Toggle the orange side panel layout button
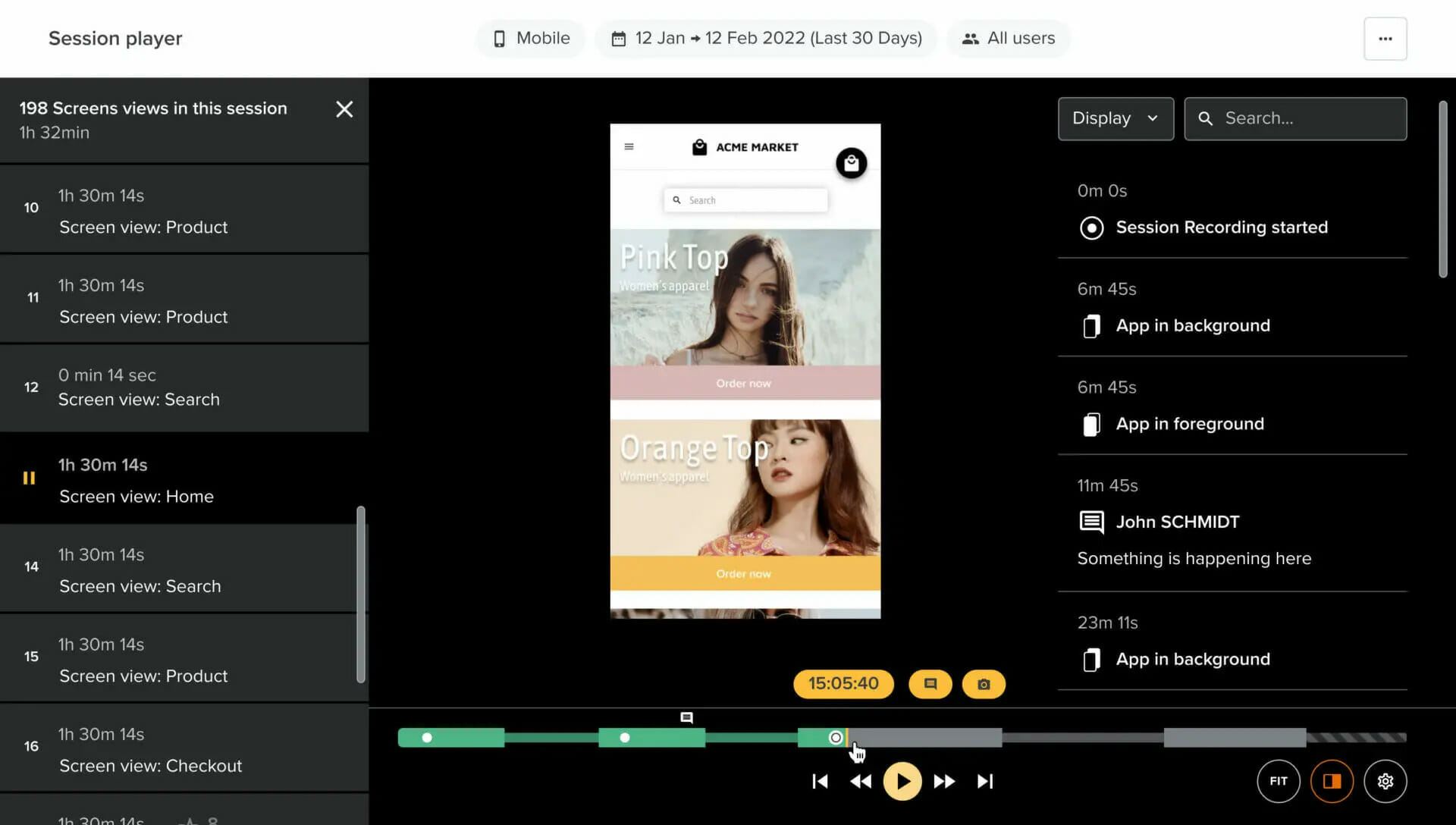 [1332, 781]
